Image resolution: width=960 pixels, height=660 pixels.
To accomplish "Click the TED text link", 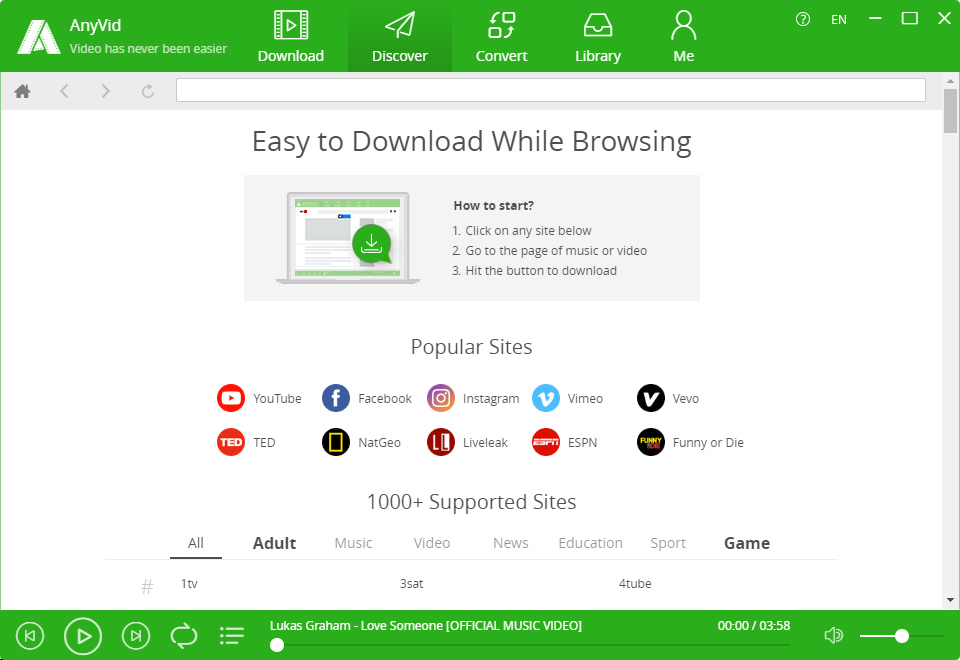I will pos(264,443).
